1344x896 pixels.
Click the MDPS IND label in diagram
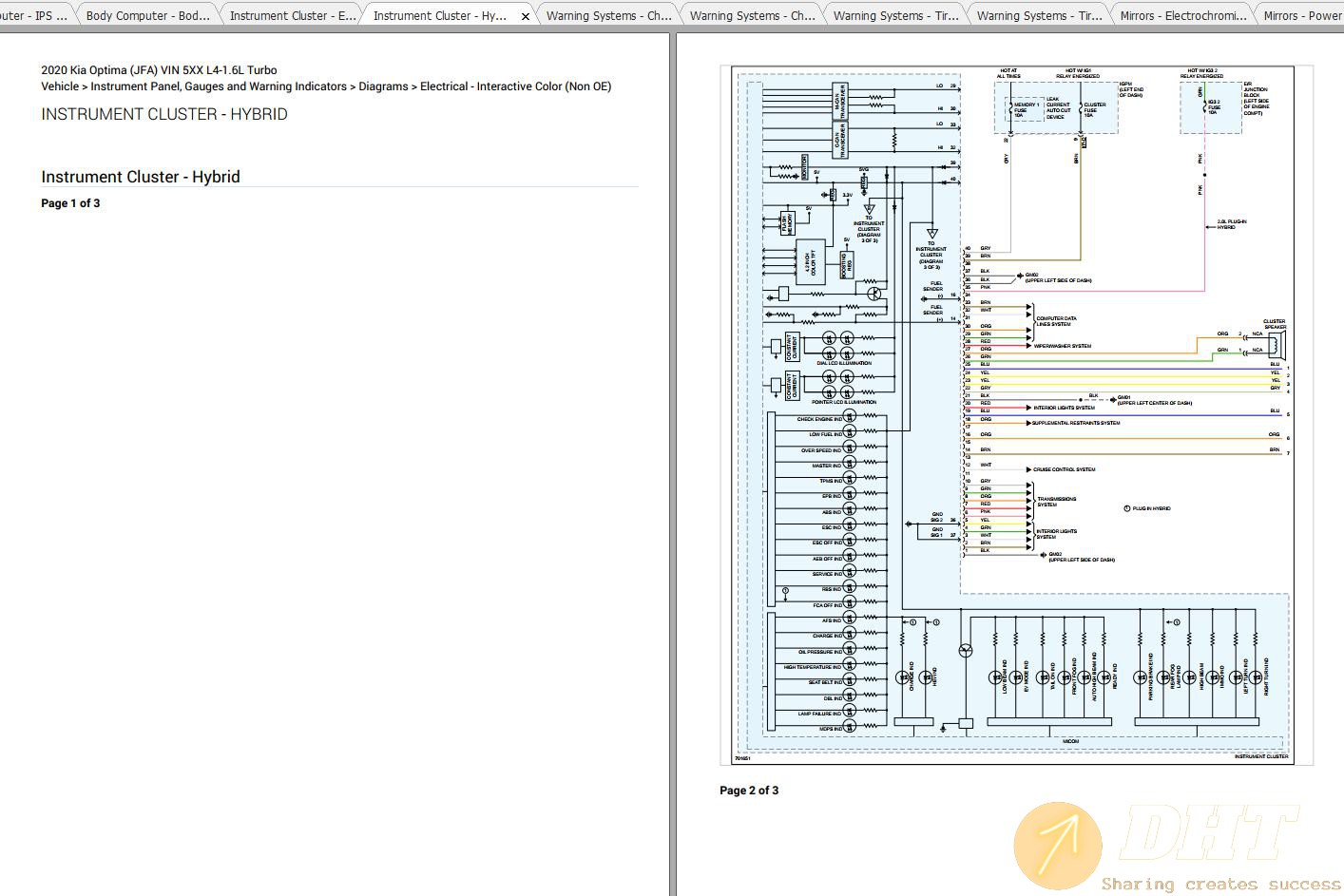click(x=831, y=729)
